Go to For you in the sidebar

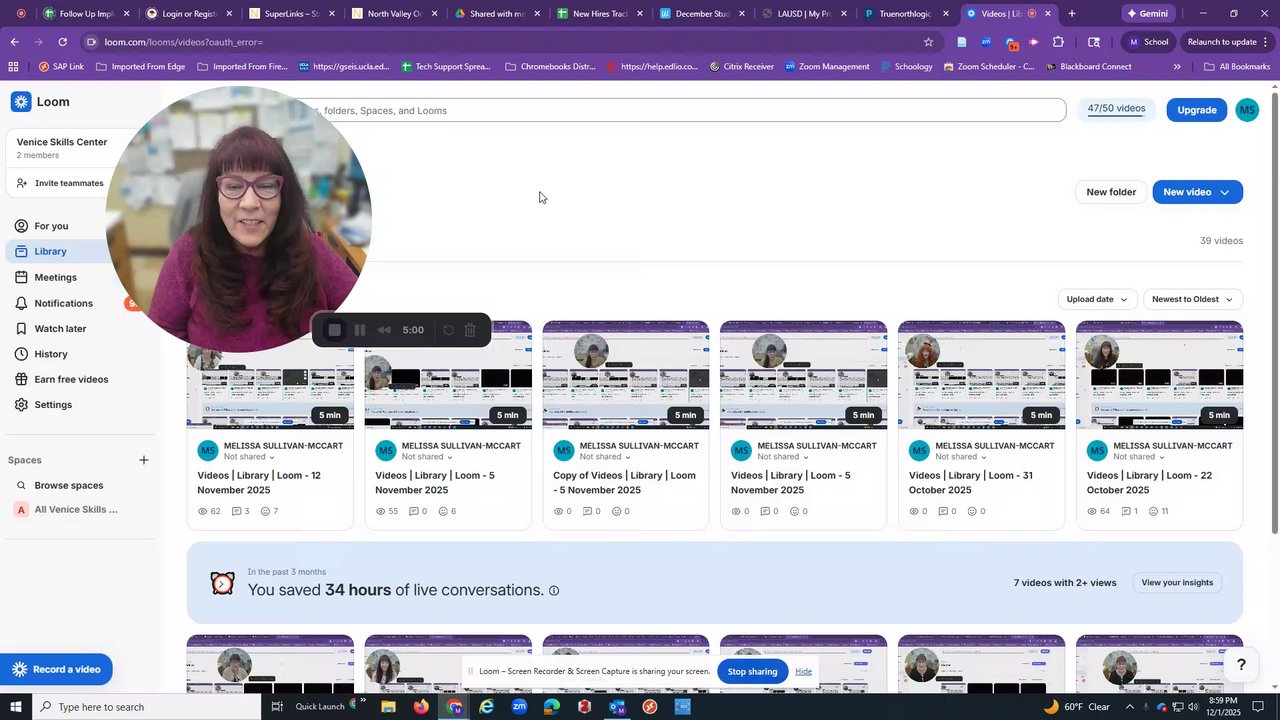pos(51,226)
